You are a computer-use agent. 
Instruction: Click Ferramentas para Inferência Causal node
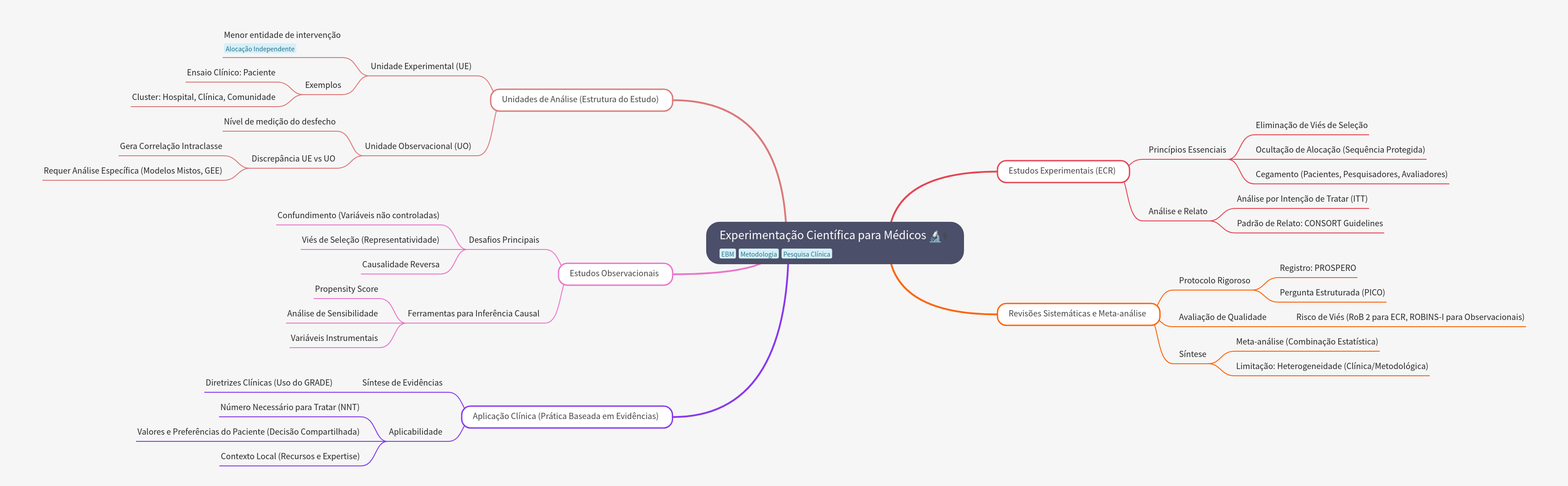tap(473, 314)
